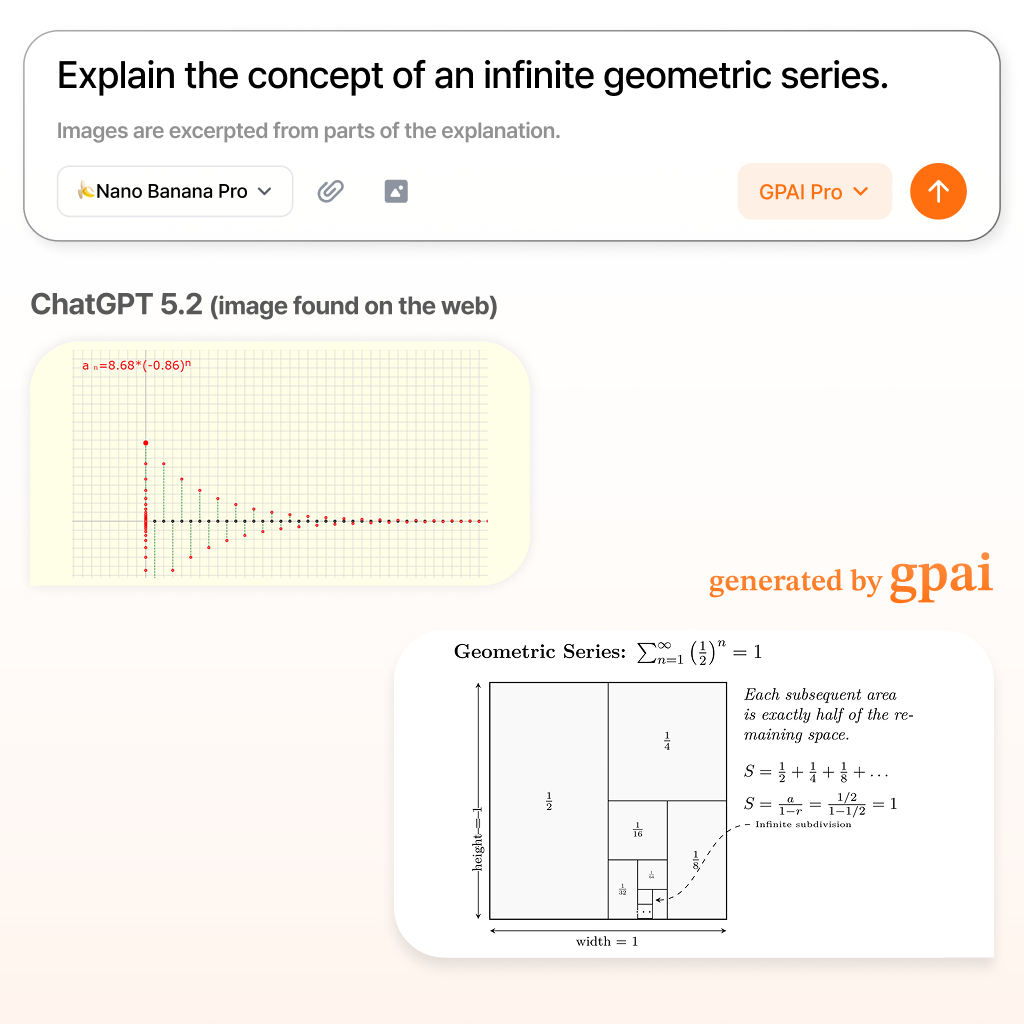Click the orange gpai wordmark
Viewport: 1024px width, 1024px height.
tap(941, 577)
